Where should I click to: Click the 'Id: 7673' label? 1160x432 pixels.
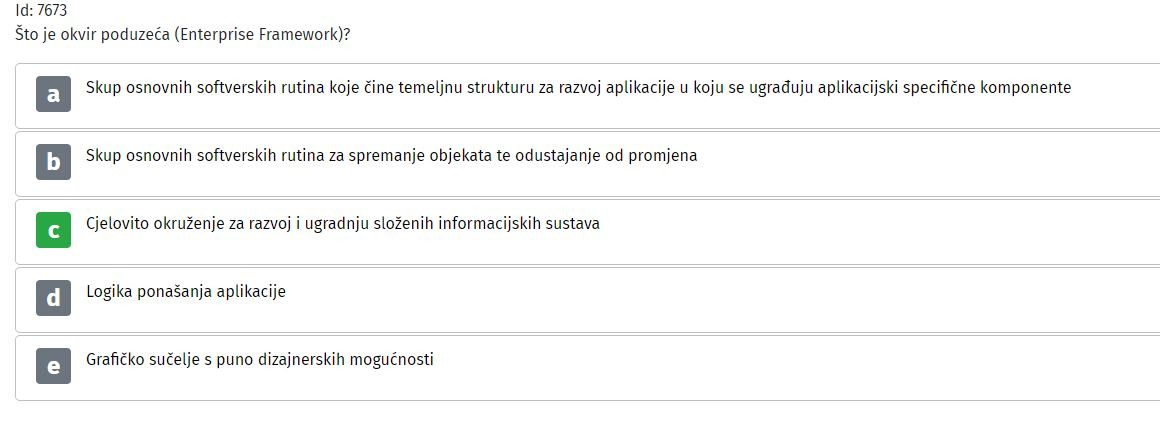tap(41, 11)
